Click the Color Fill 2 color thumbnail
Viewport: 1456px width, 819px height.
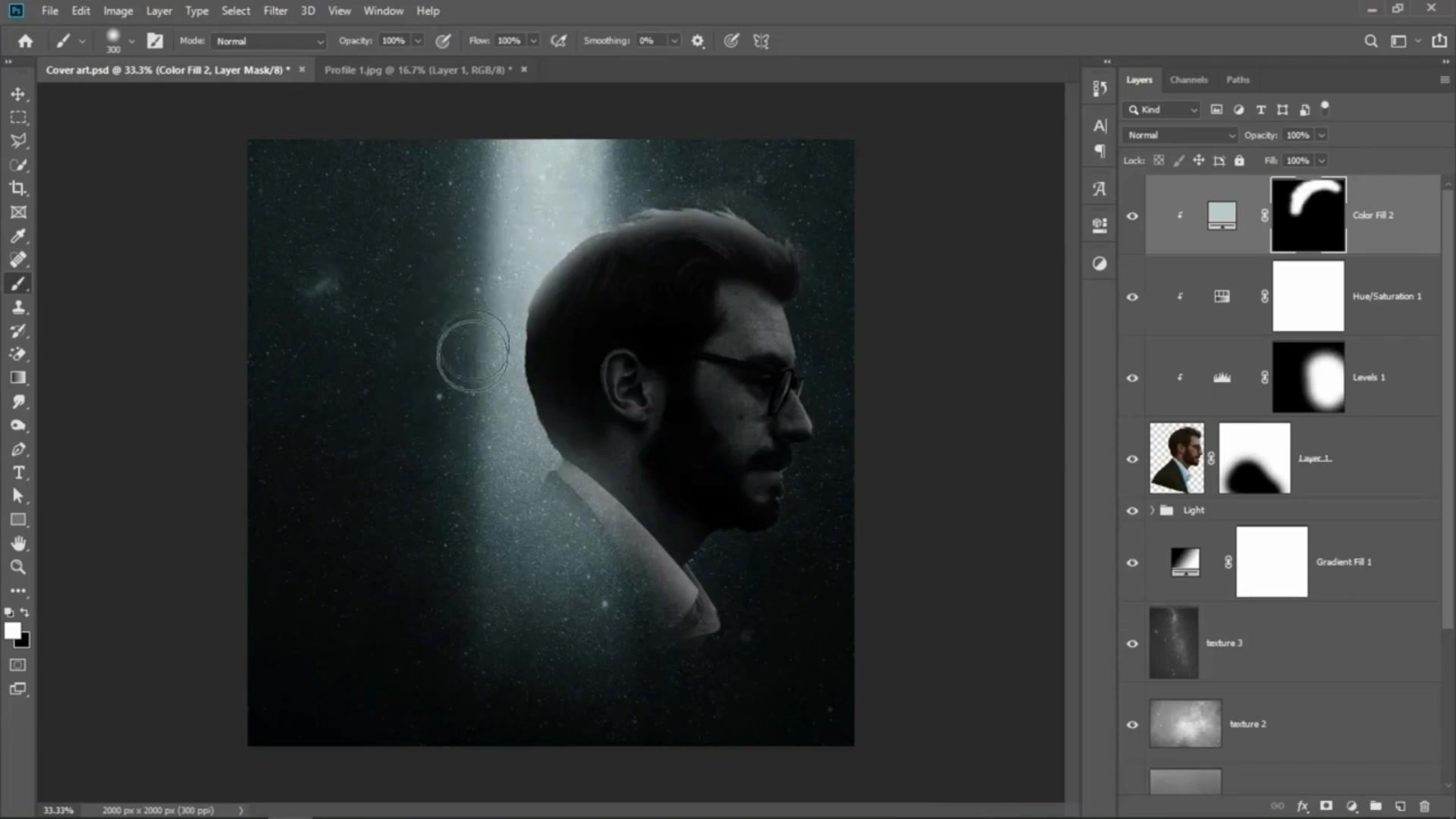pos(1222,215)
